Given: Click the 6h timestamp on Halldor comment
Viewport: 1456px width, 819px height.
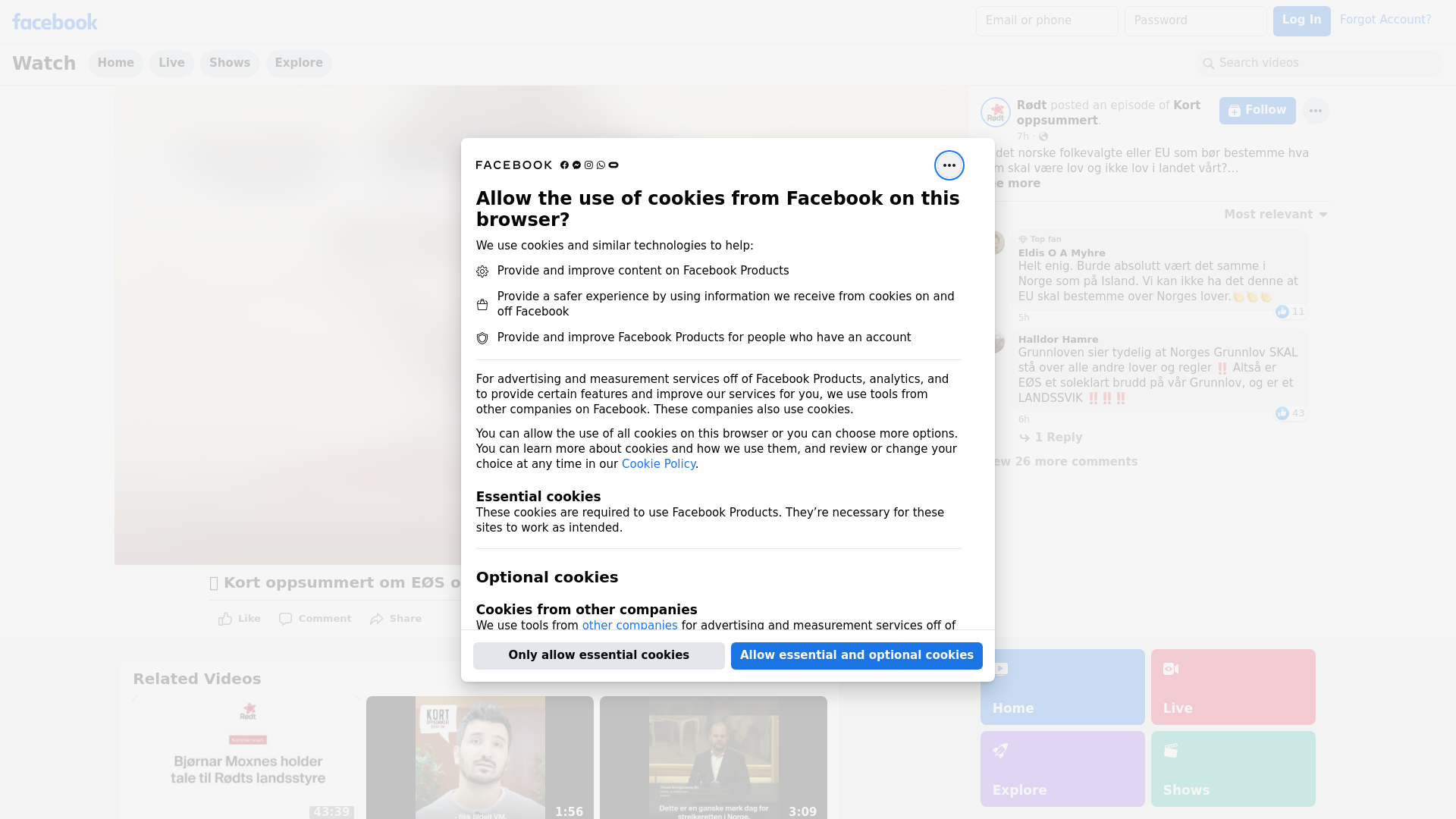Looking at the screenshot, I should (x=1024, y=419).
